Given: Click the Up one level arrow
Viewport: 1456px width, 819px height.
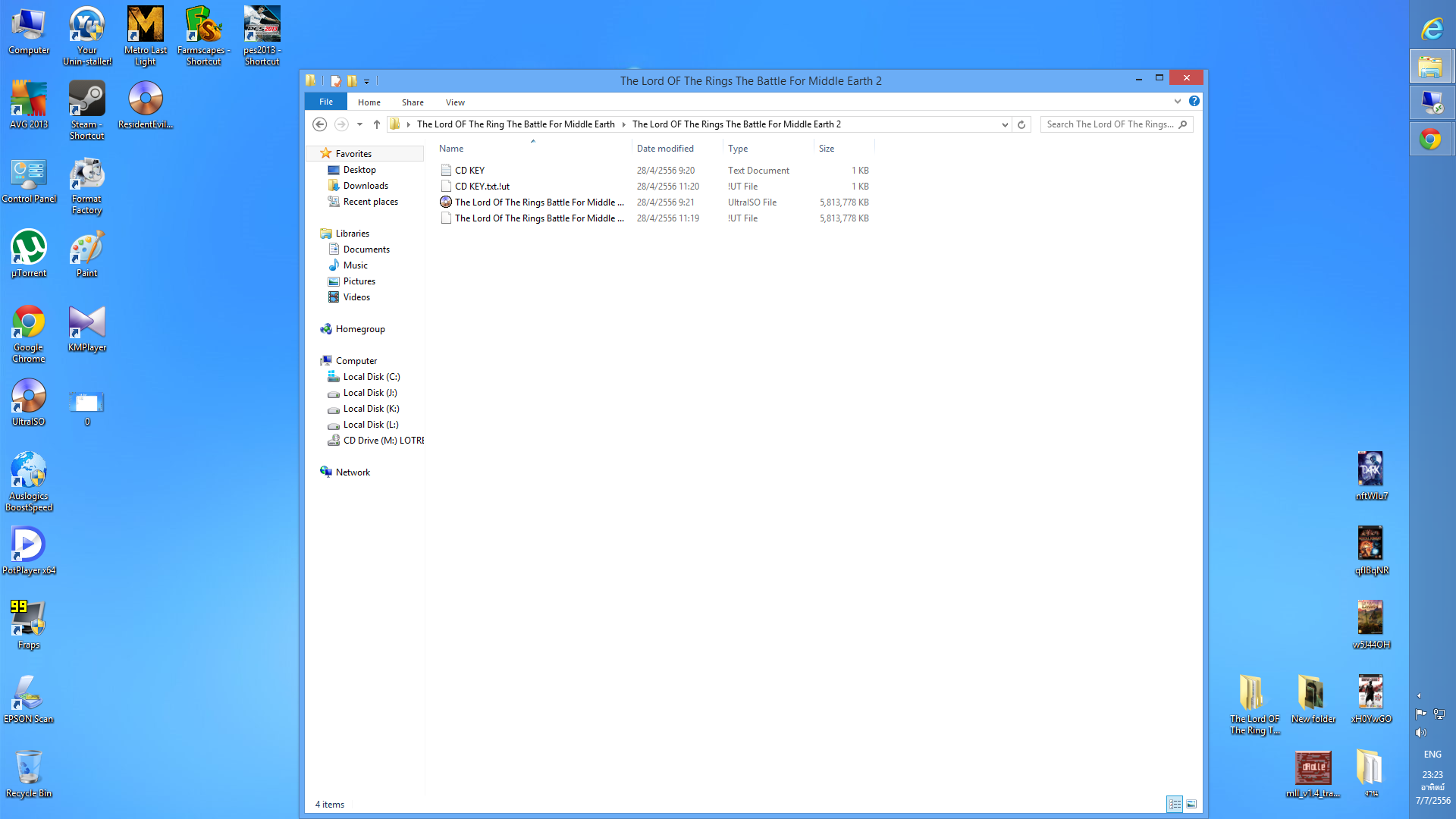Looking at the screenshot, I should point(377,124).
